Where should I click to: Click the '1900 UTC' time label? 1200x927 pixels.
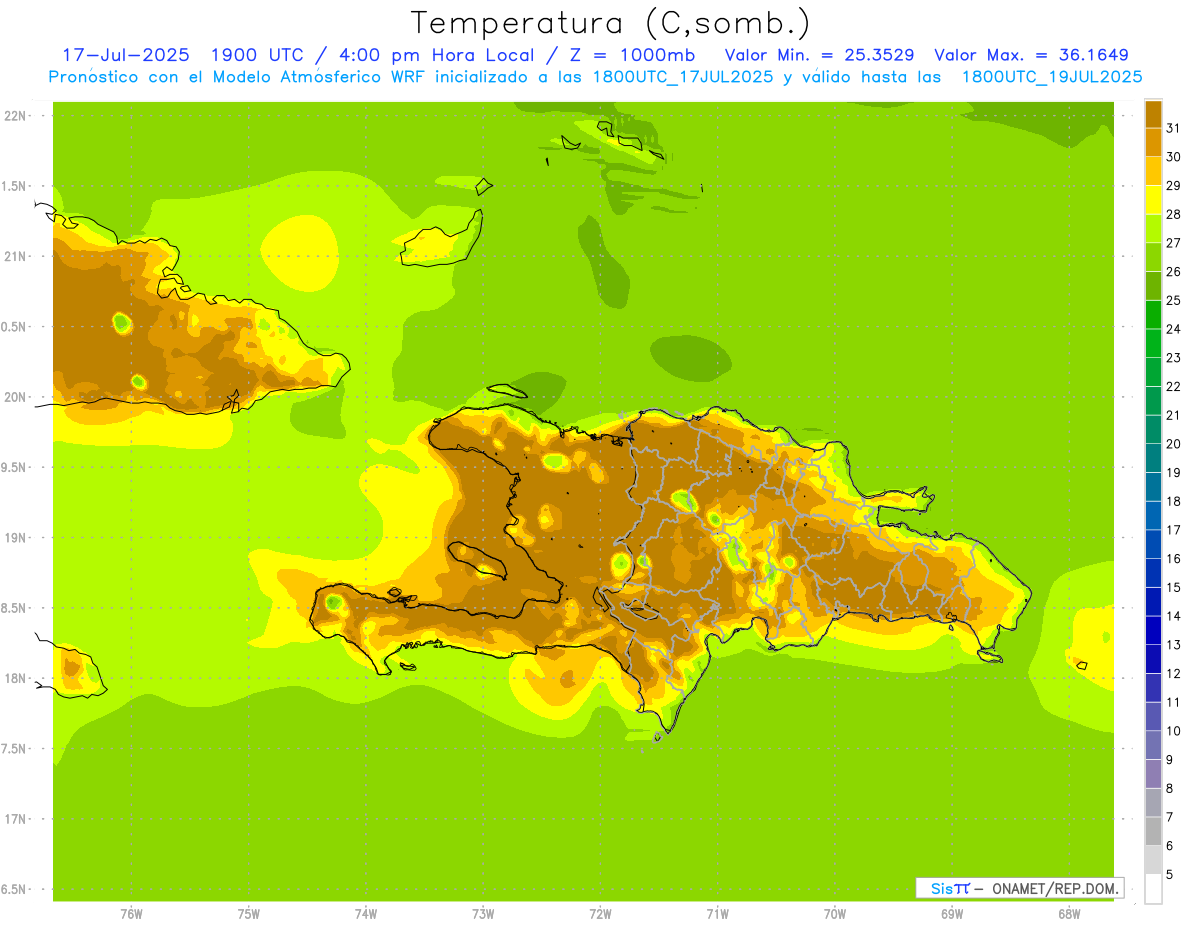257,55
